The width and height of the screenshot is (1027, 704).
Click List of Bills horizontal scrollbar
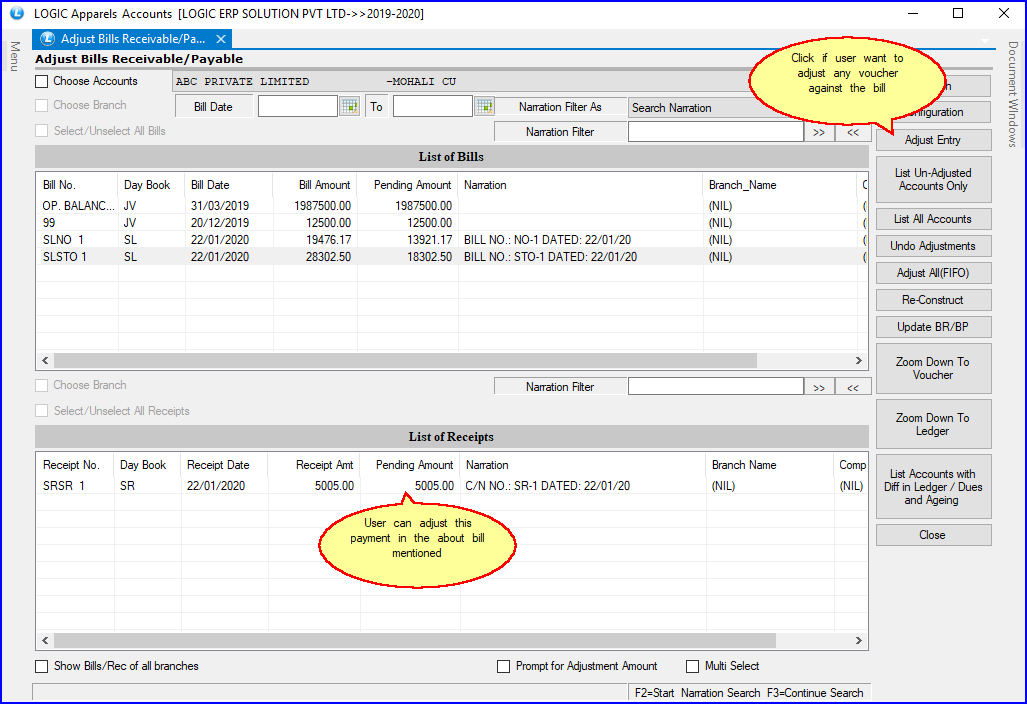click(x=405, y=361)
